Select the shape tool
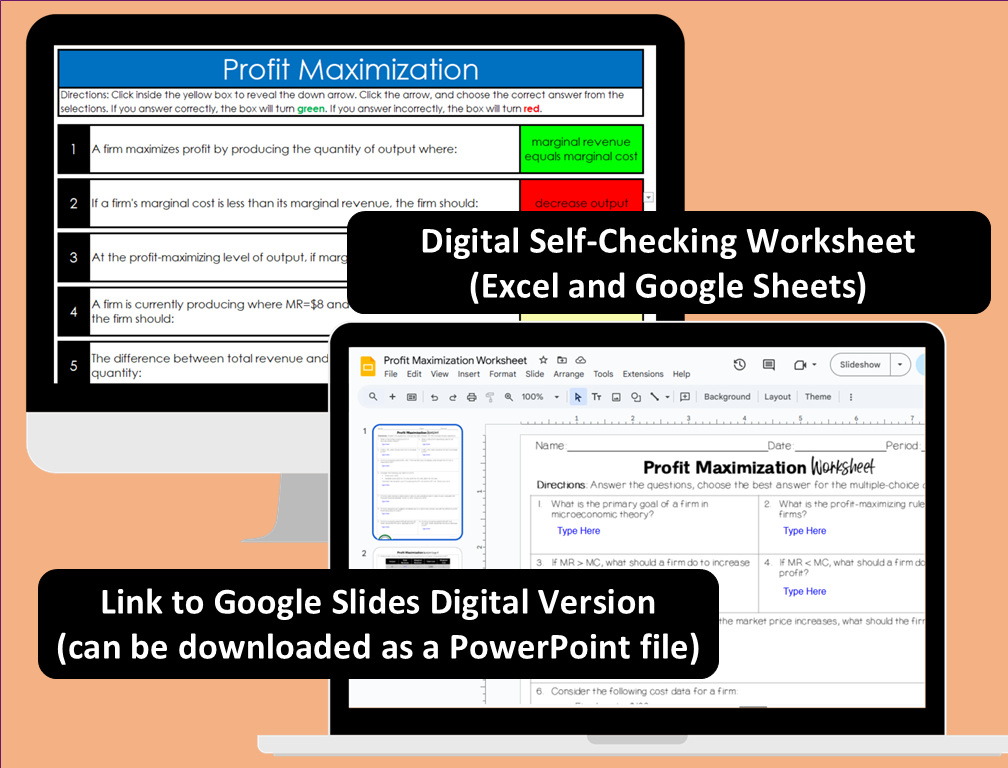Image resolution: width=1008 pixels, height=768 pixels. coord(635,397)
